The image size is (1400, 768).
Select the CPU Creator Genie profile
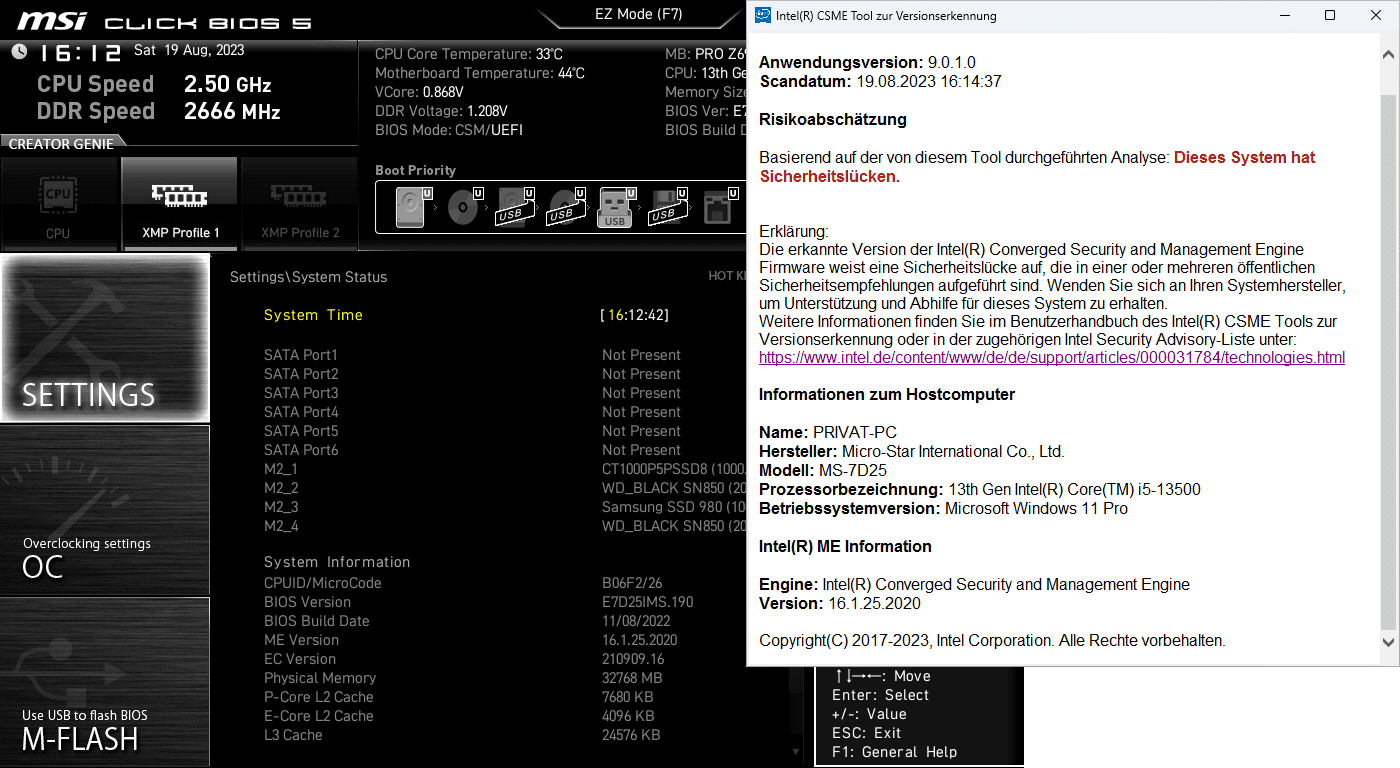pos(58,204)
